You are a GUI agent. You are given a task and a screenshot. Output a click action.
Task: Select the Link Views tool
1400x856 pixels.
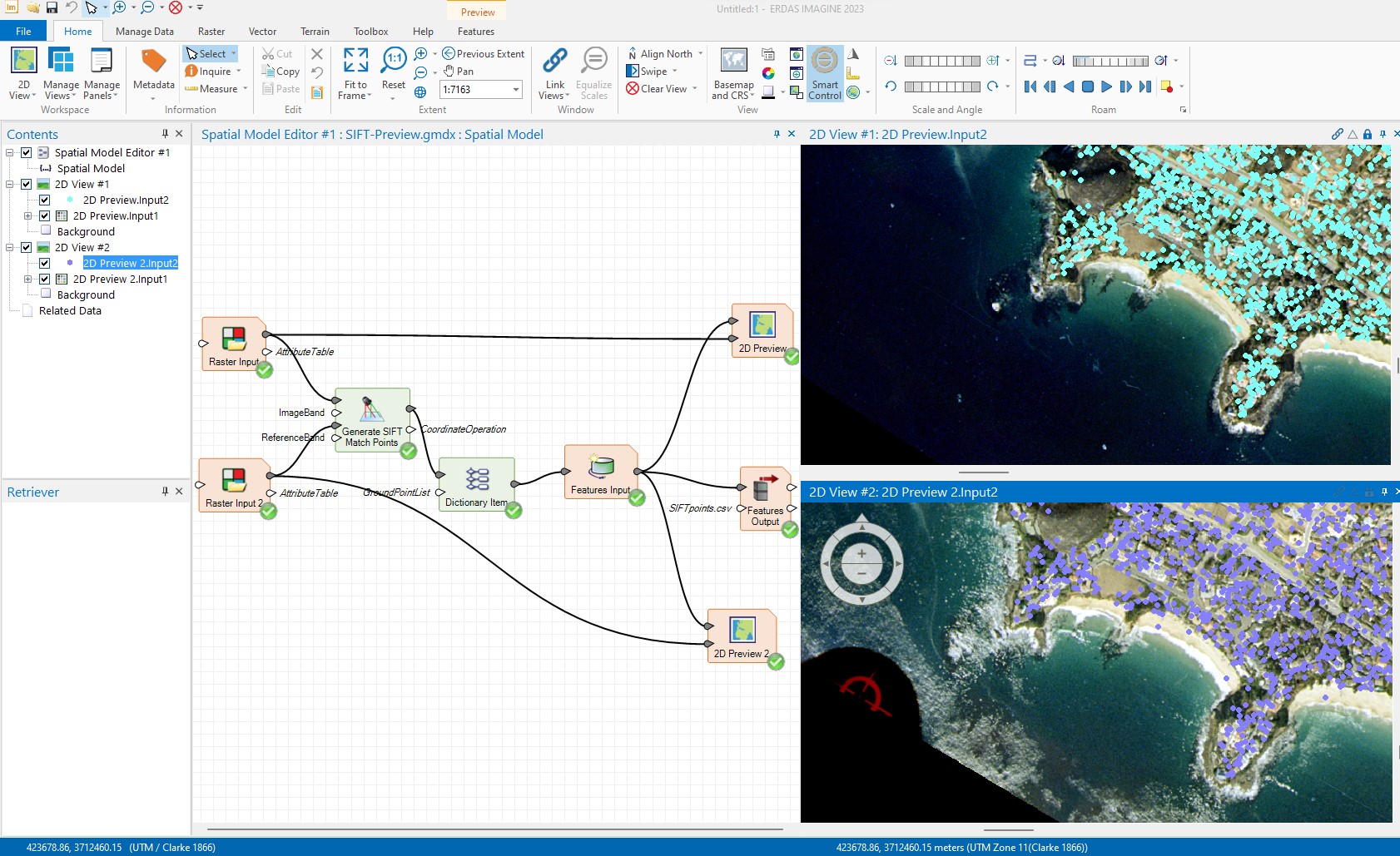(553, 72)
